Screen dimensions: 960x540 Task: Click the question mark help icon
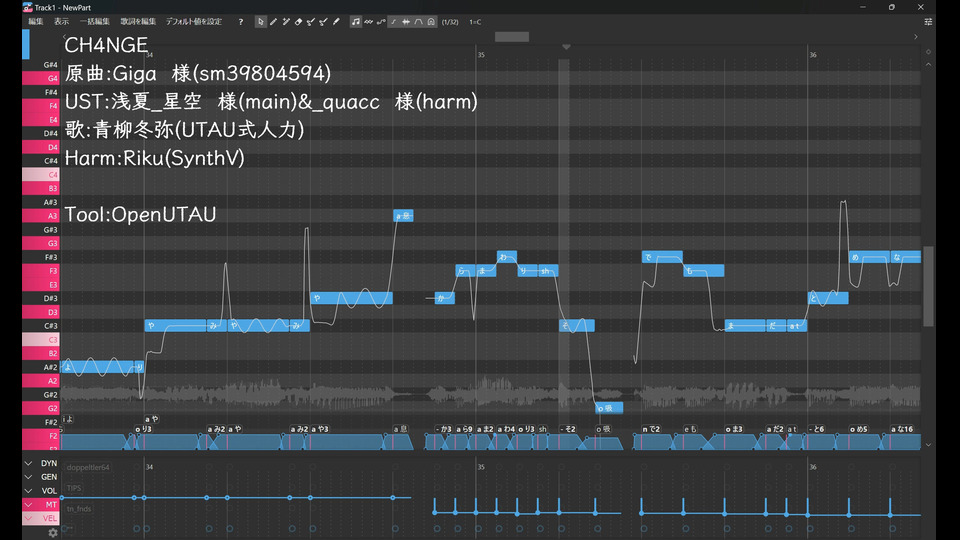241,22
